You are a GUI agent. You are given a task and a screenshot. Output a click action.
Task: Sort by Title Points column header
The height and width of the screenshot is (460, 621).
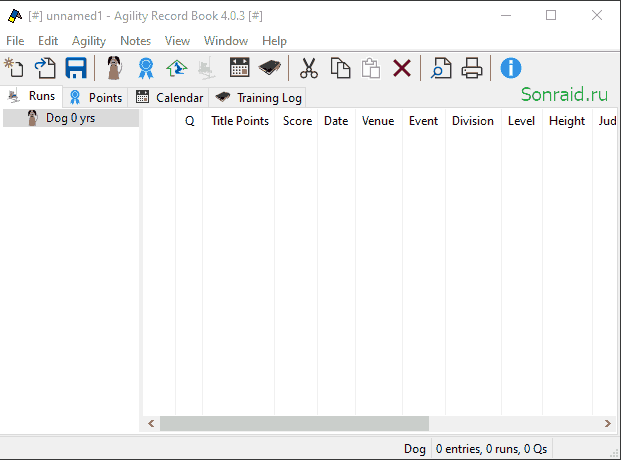click(x=240, y=121)
